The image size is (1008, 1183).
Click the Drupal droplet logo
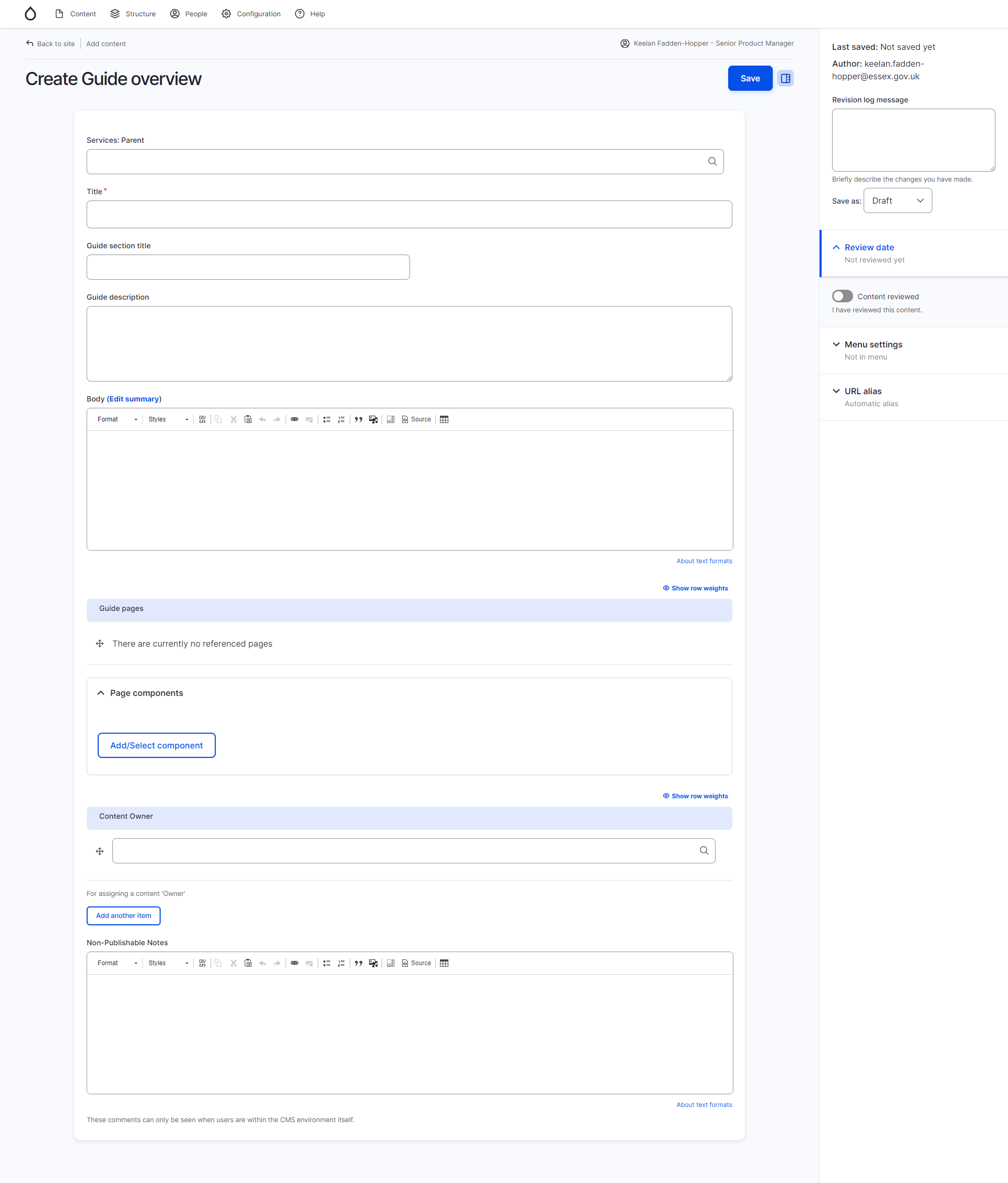click(30, 13)
